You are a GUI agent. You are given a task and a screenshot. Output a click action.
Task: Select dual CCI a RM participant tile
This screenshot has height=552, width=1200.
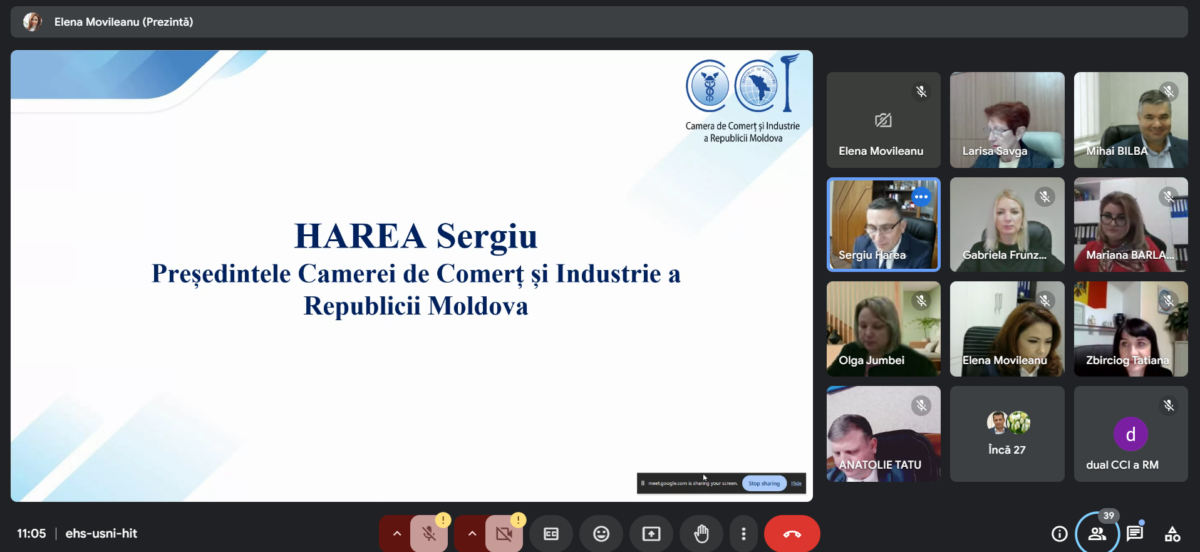pos(1131,434)
